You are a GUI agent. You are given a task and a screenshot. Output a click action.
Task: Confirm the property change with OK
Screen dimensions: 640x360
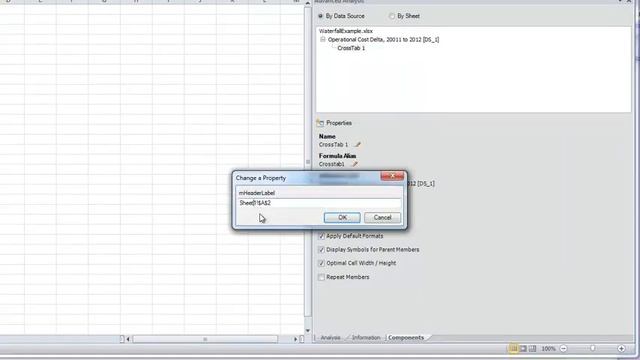point(342,218)
